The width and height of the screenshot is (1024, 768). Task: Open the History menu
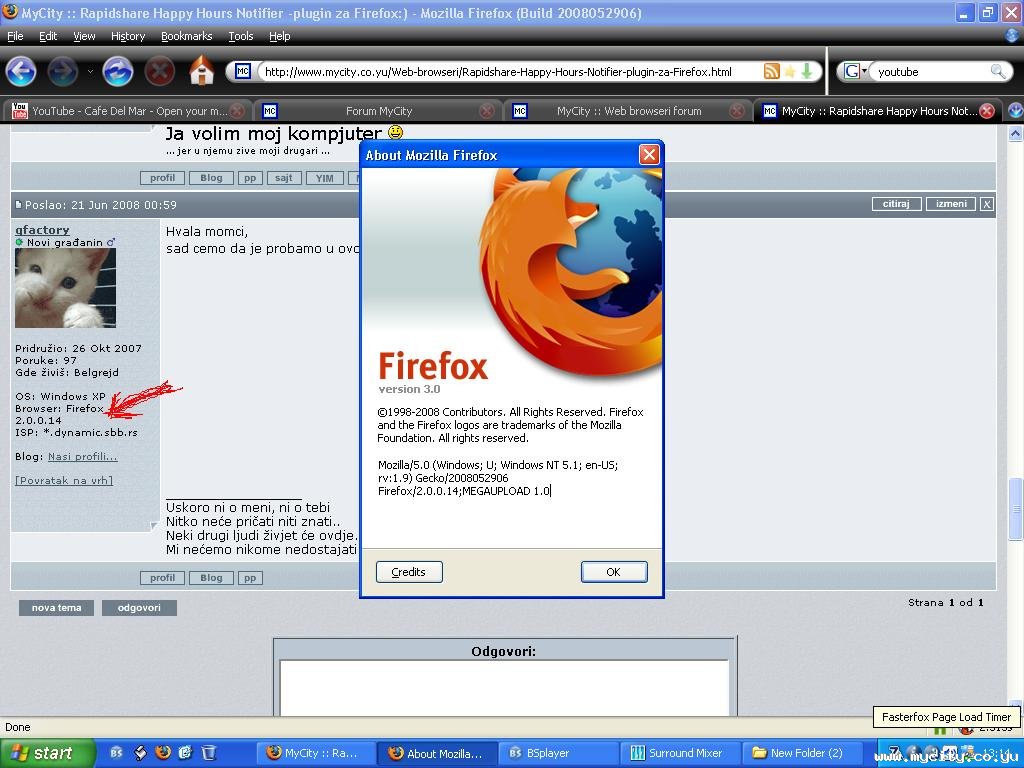pos(128,36)
